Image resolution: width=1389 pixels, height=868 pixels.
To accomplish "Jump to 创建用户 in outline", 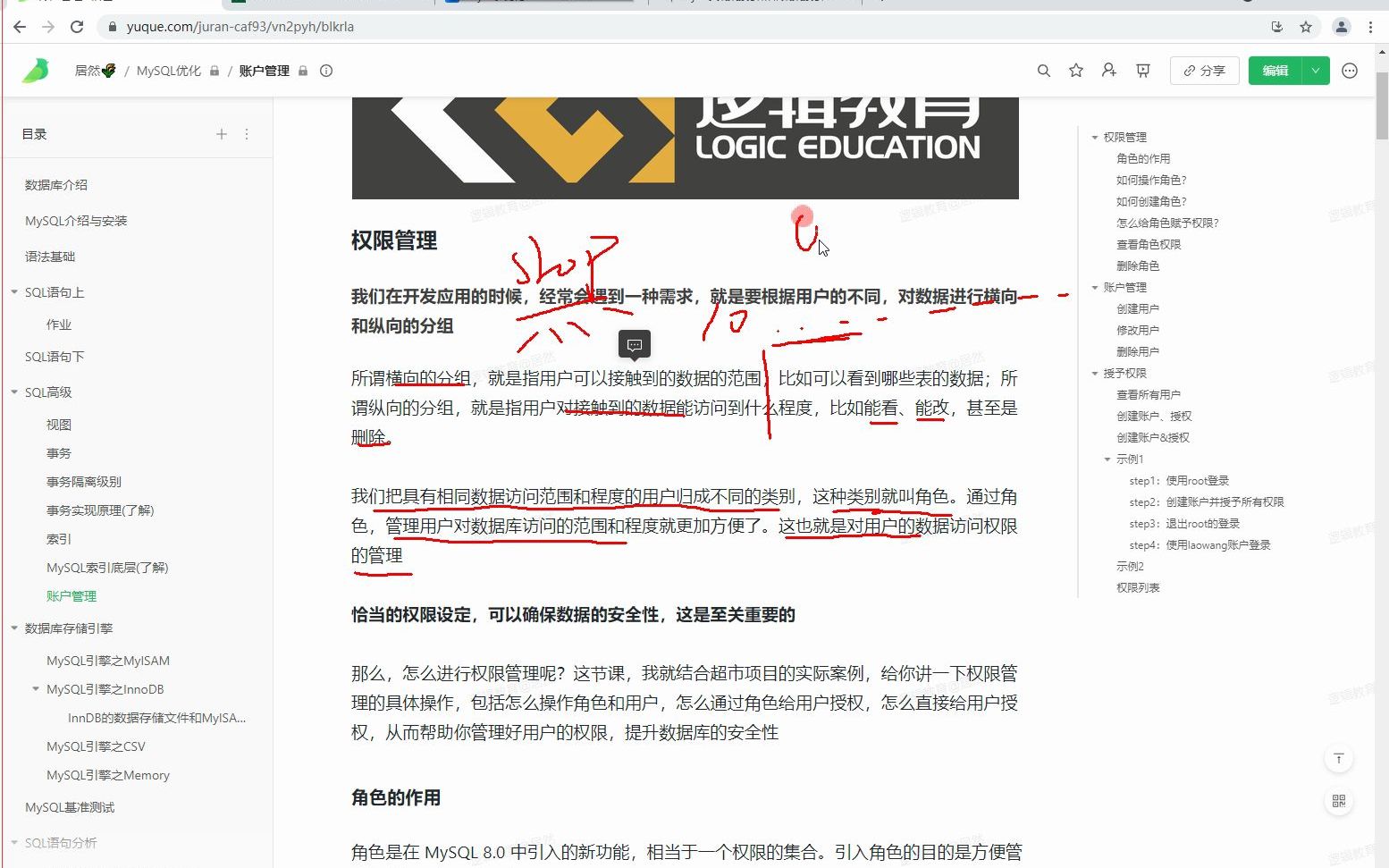I will (x=1138, y=309).
